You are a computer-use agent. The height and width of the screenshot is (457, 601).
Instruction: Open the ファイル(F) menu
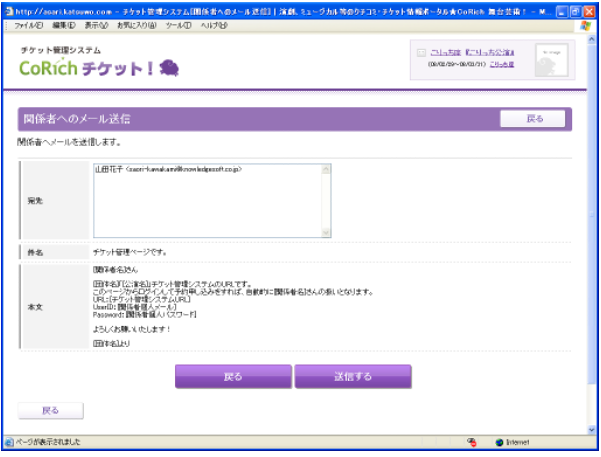pos(28,25)
